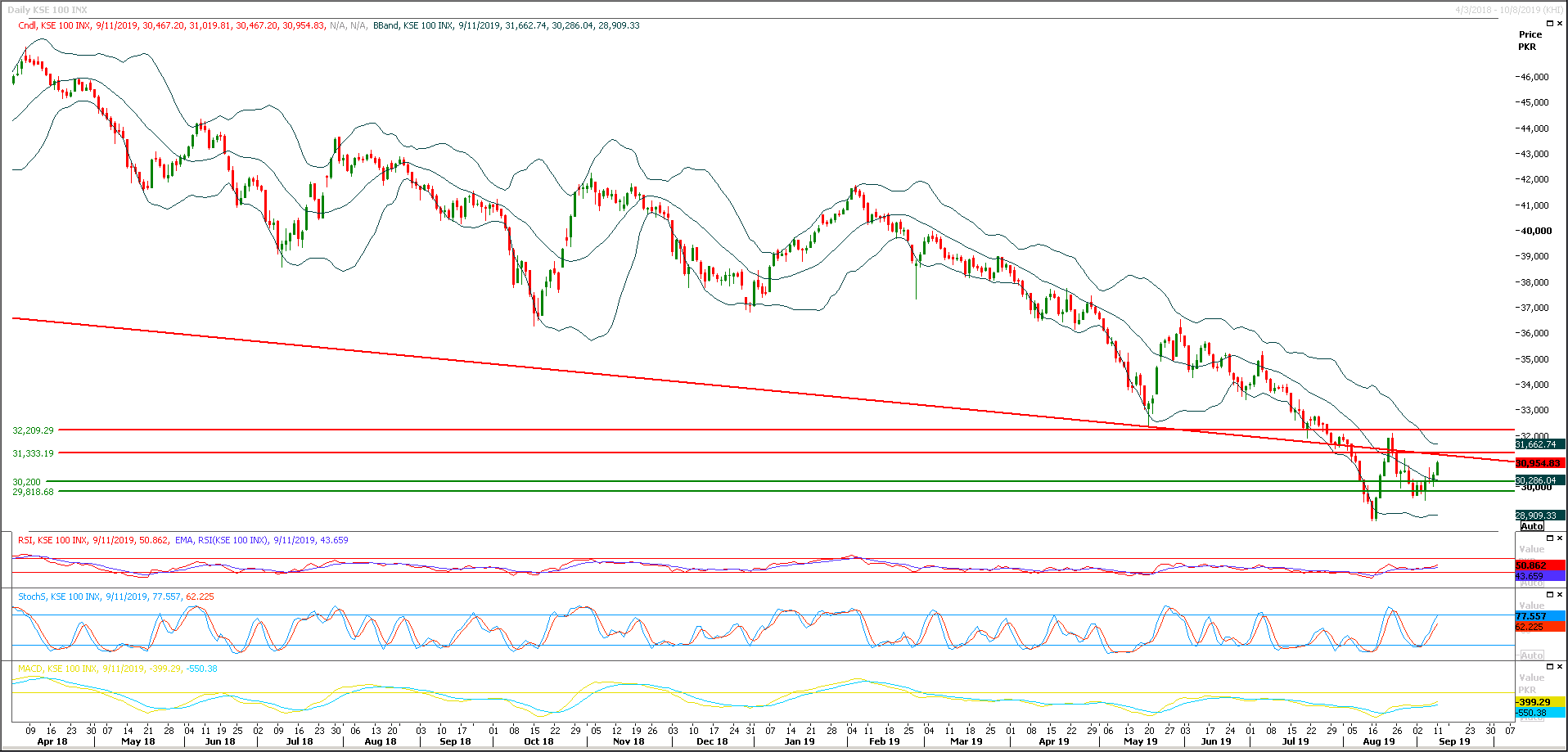Close the MACD indicator panel
The image size is (1568, 752).
[x=1560, y=667]
